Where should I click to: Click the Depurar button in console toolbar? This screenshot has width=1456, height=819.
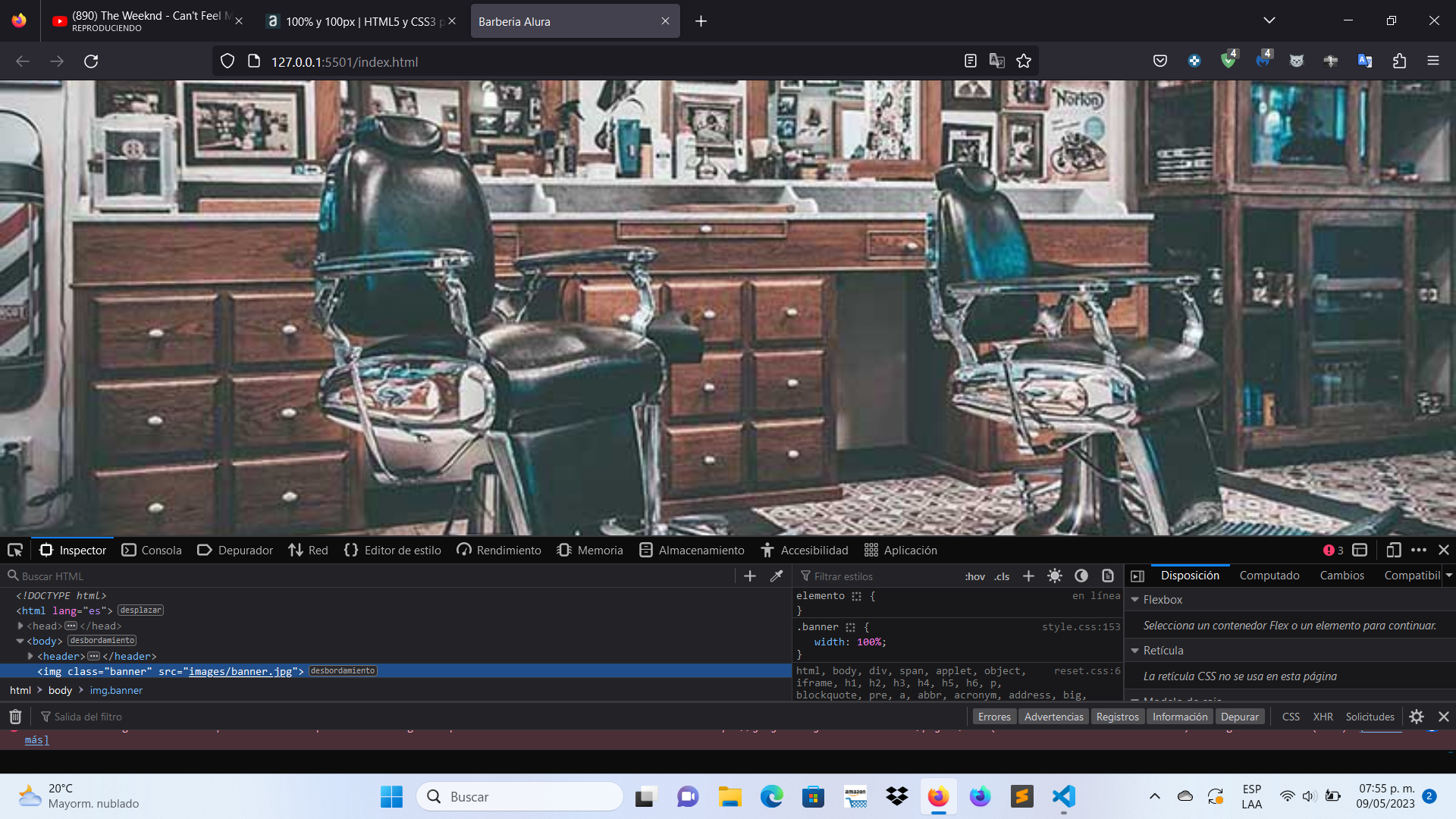pyautogui.click(x=1239, y=716)
